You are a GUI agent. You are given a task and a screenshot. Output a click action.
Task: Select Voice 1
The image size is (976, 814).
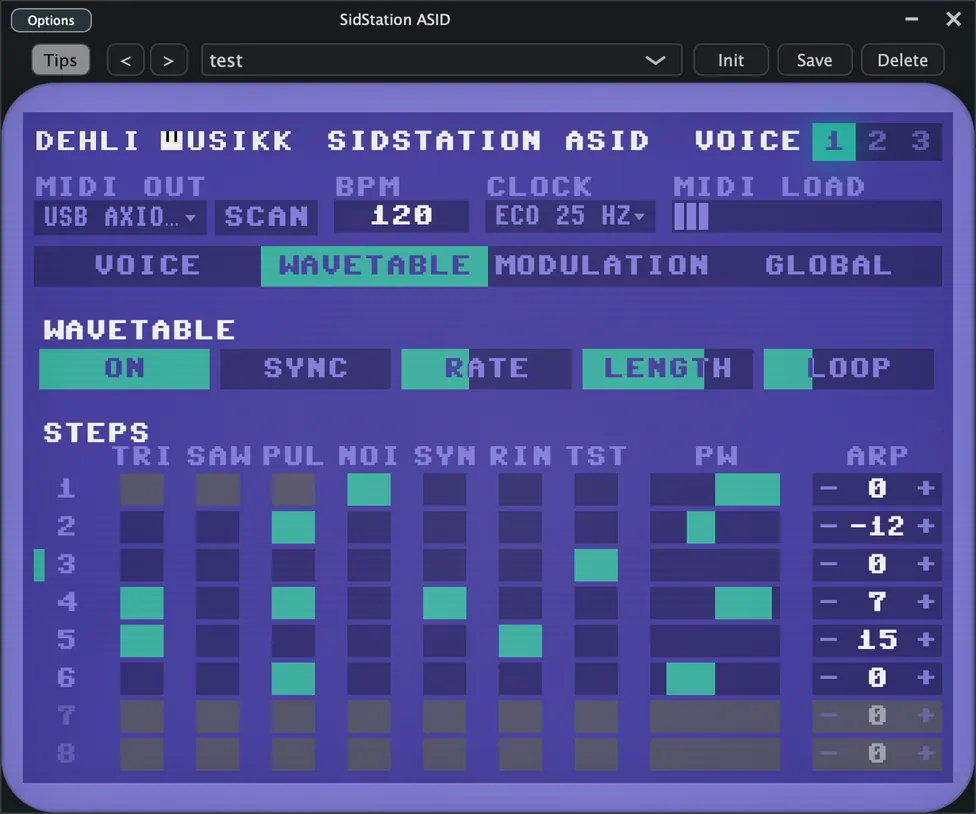834,141
